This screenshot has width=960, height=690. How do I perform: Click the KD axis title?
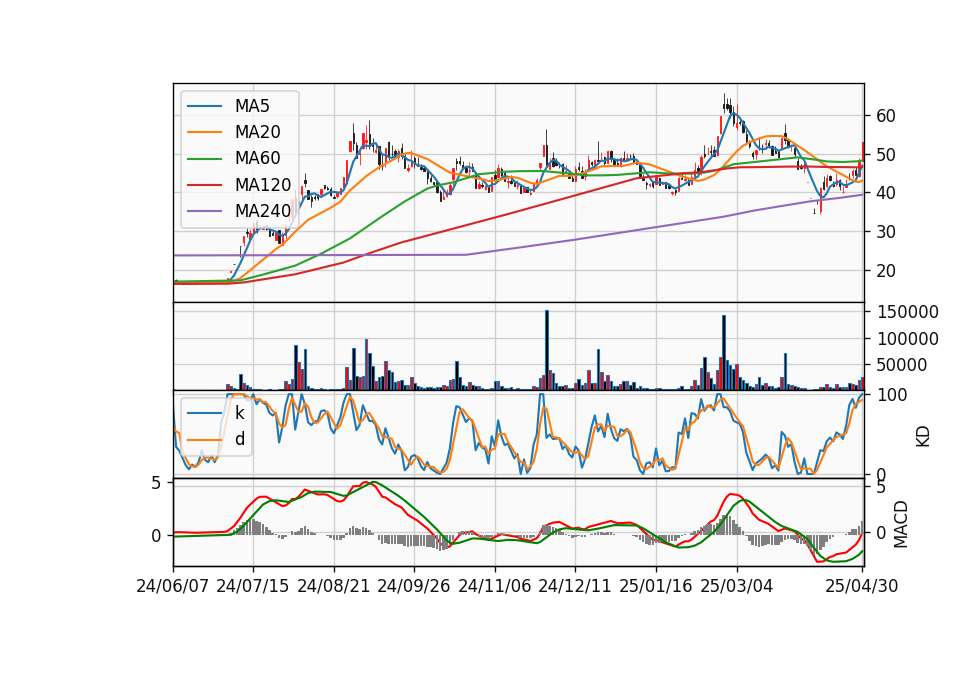923,436
